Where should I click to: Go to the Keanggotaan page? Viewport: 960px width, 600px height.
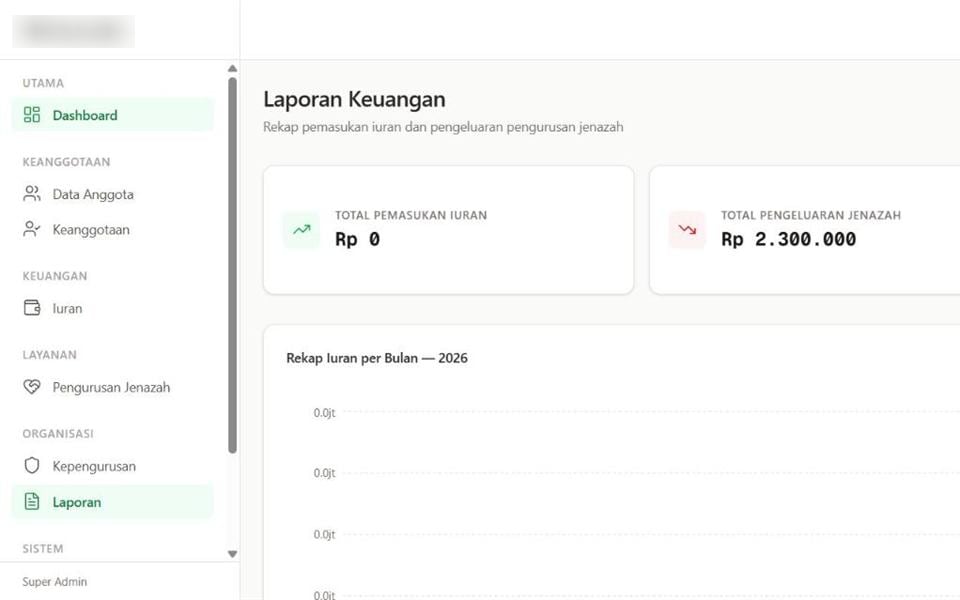pos(113,230)
